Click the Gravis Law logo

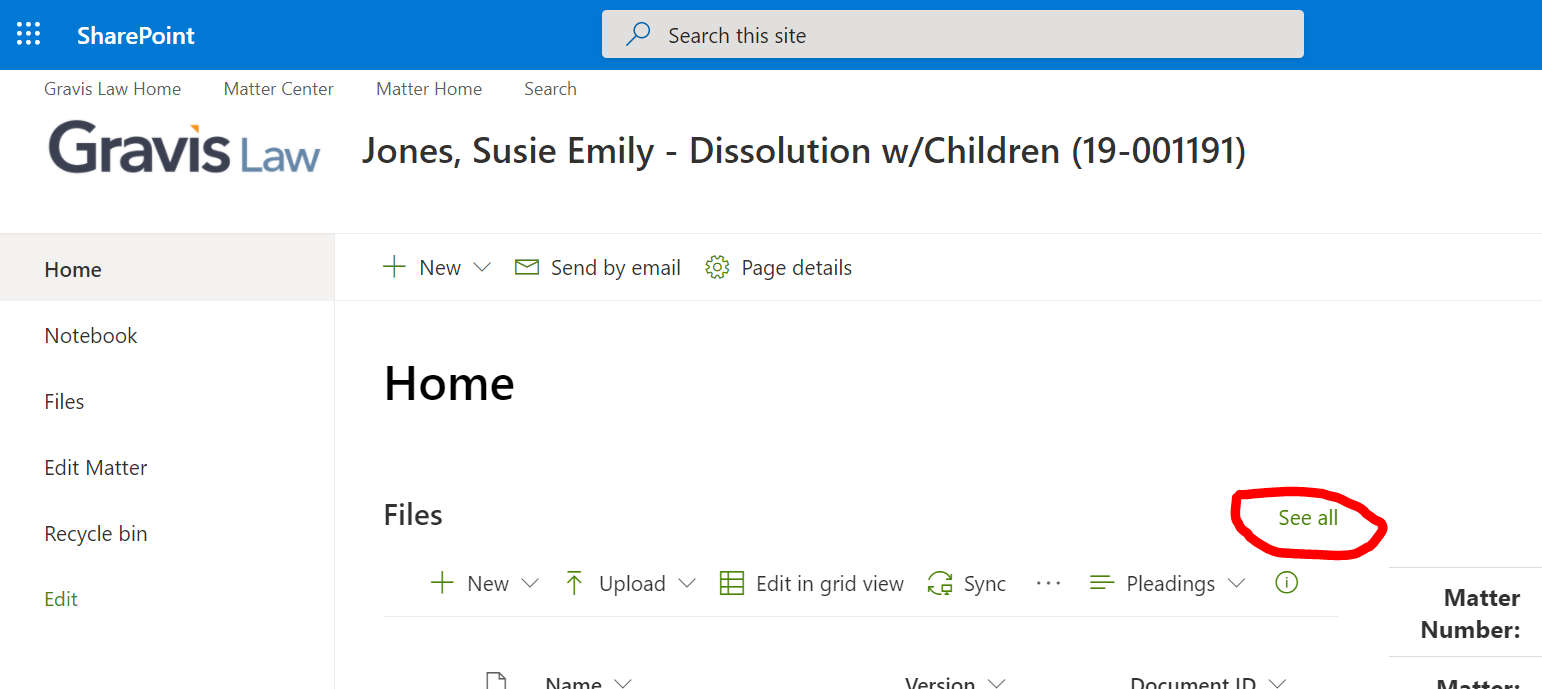point(184,148)
